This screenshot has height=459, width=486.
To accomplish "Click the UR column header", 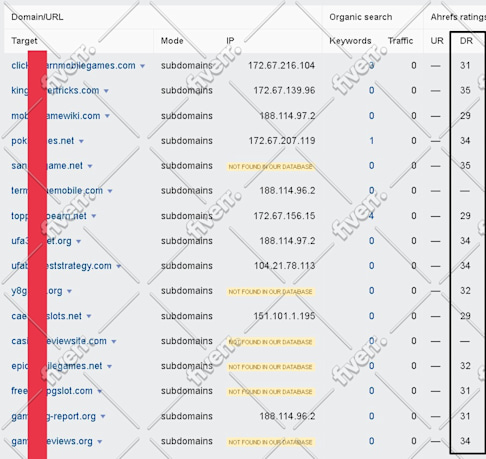I will pos(437,41).
